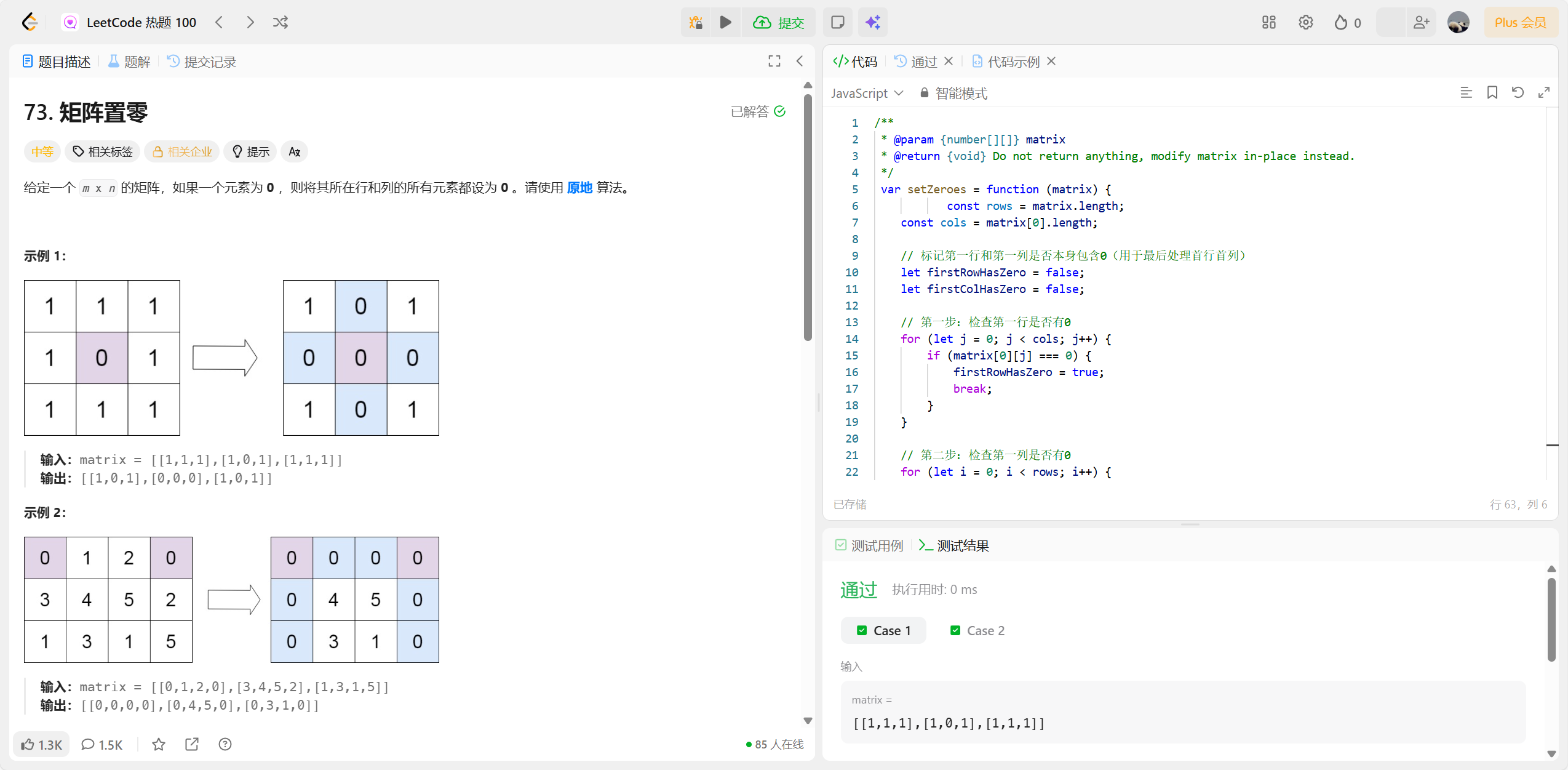
Task: Select the Case 1 test case
Action: 883,630
